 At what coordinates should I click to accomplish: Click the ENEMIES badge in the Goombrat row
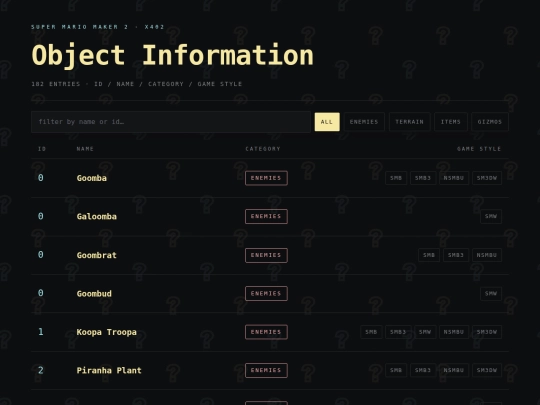coord(266,255)
